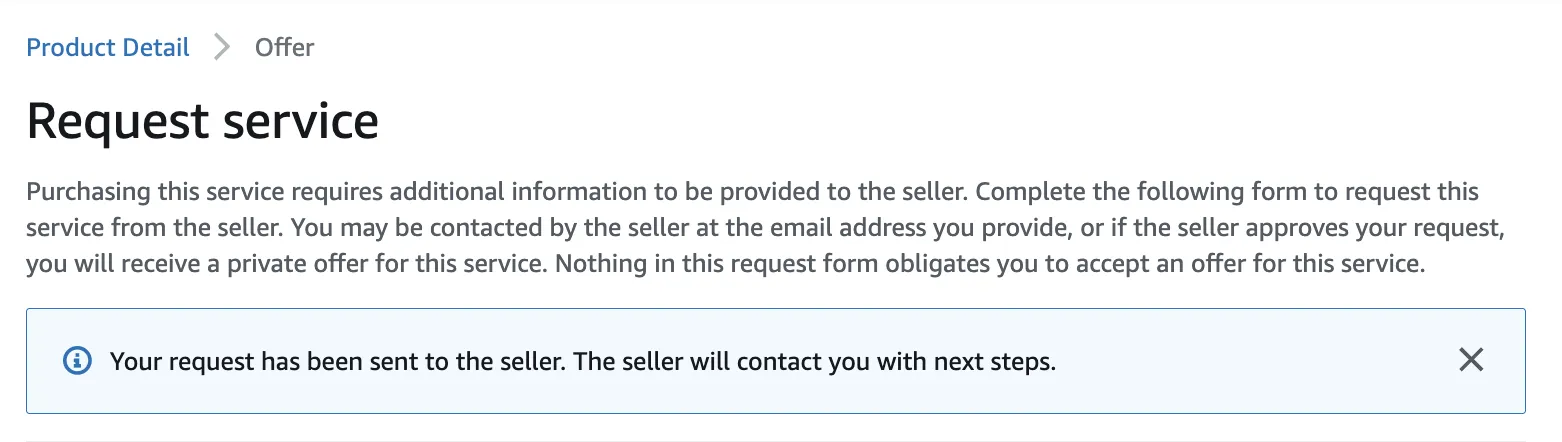Click the breadcrumb chevron separator arrow

[222, 47]
